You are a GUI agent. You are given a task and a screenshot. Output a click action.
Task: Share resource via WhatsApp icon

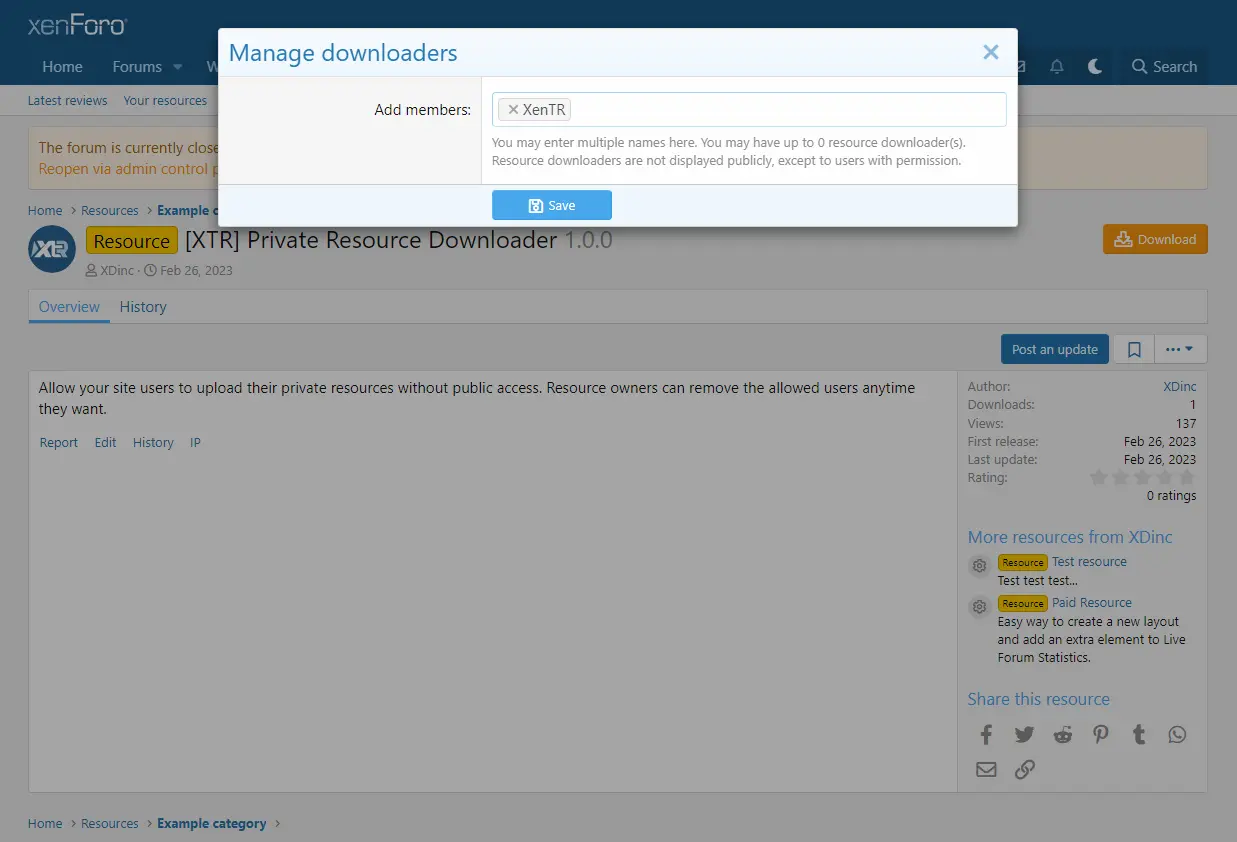click(x=1177, y=735)
